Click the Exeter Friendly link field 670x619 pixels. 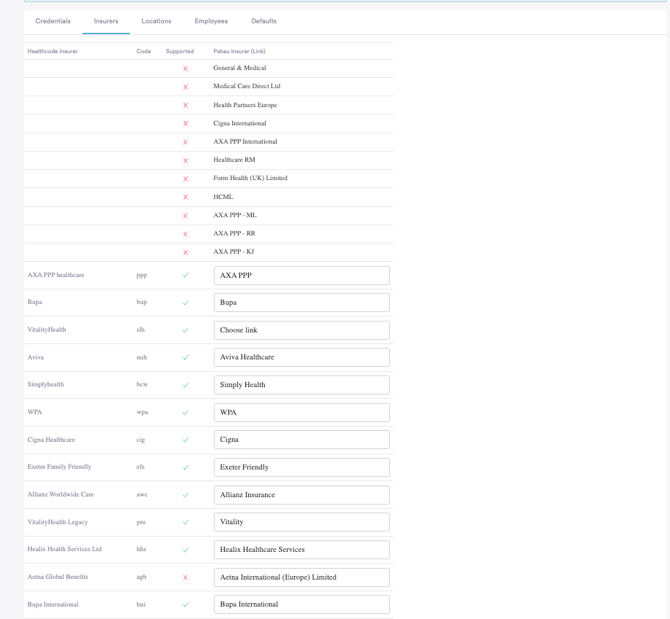(x=301, y=467)
